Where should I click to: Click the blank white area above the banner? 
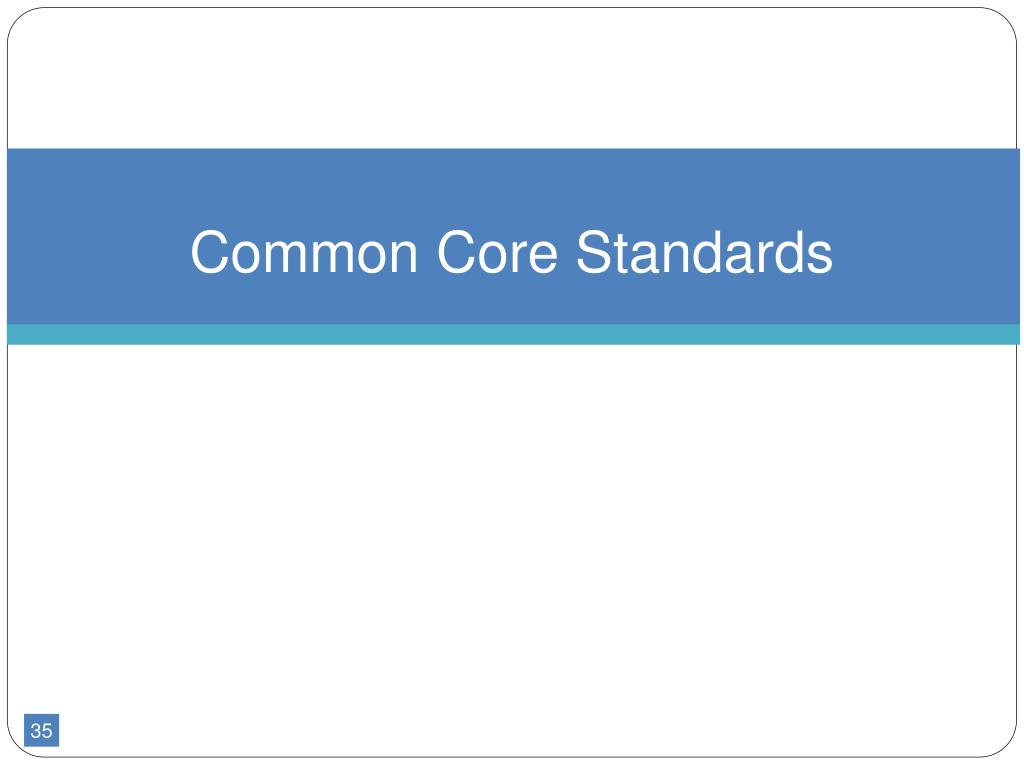point(512,78)
